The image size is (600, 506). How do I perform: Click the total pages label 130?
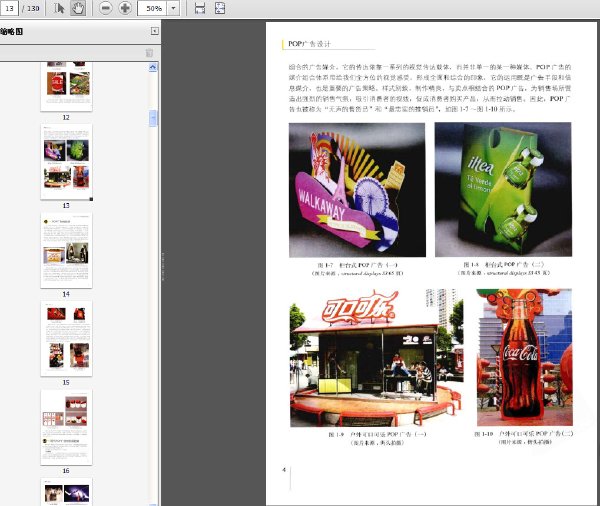point(33,8)
